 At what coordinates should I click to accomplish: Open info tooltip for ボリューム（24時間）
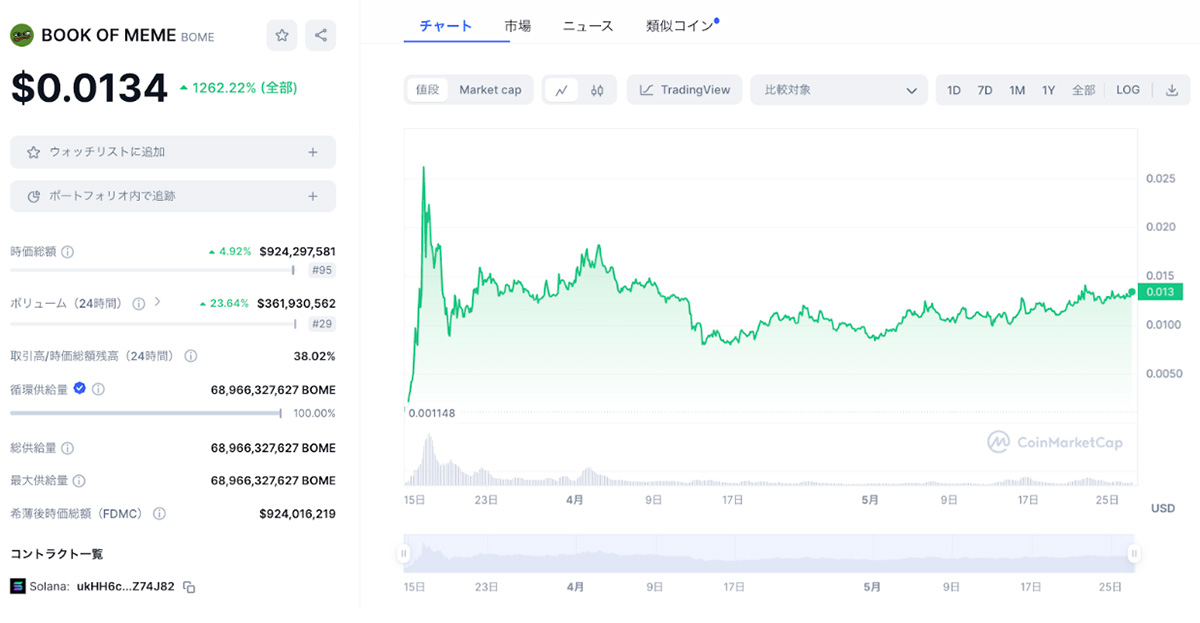point(139,303)
